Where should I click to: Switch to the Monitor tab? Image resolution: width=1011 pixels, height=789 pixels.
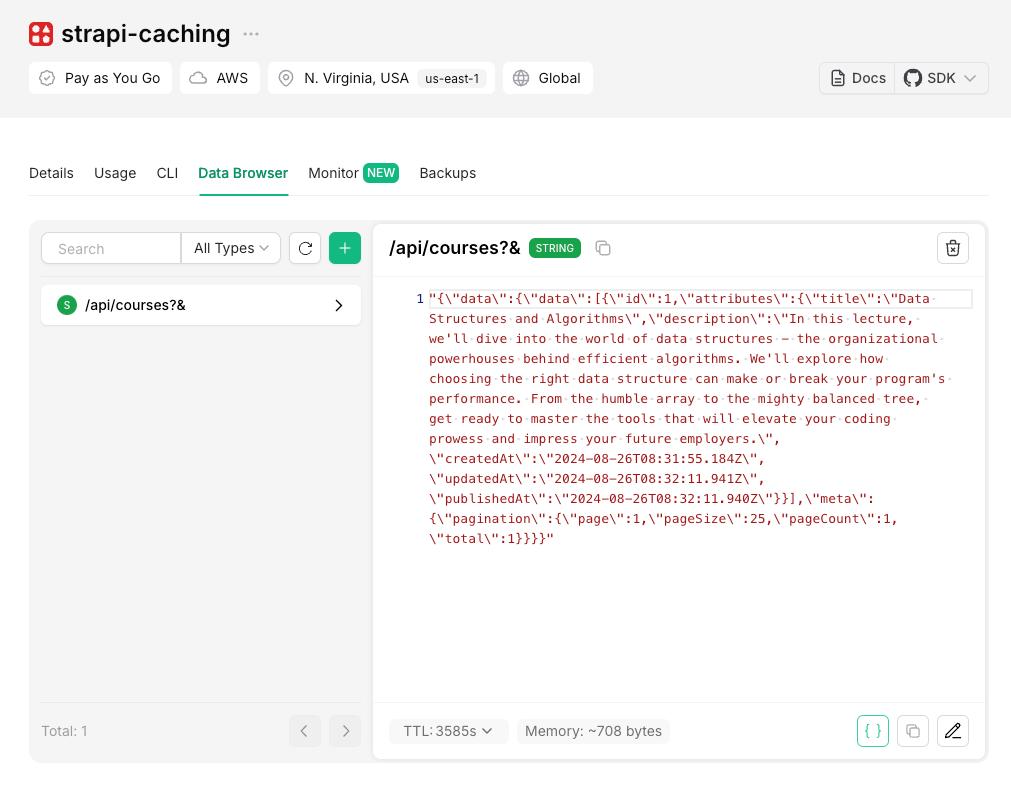(x=333, y=173)
